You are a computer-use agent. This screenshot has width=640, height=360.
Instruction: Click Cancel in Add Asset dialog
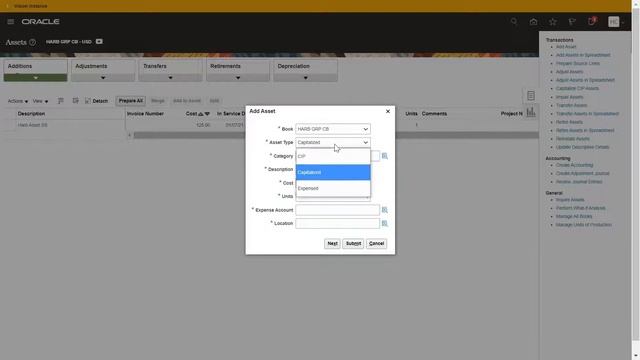pyautogui.click(x=376, y=243)
